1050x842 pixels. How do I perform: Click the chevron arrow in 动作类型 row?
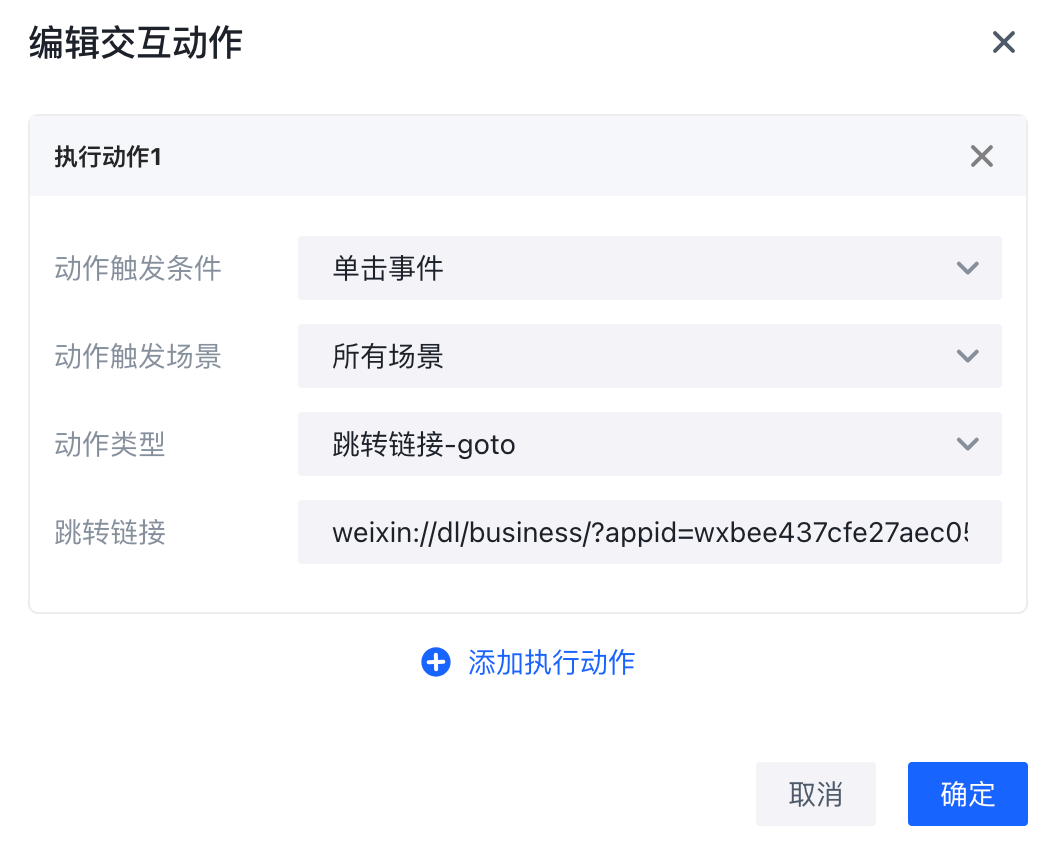[x=966, y=444]
